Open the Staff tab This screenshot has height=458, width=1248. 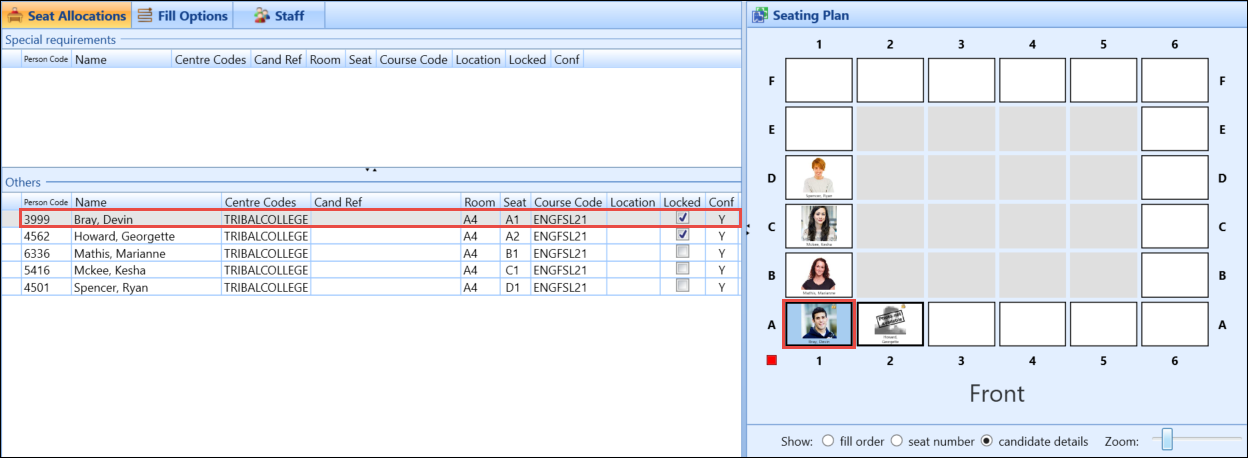(279, 15)
